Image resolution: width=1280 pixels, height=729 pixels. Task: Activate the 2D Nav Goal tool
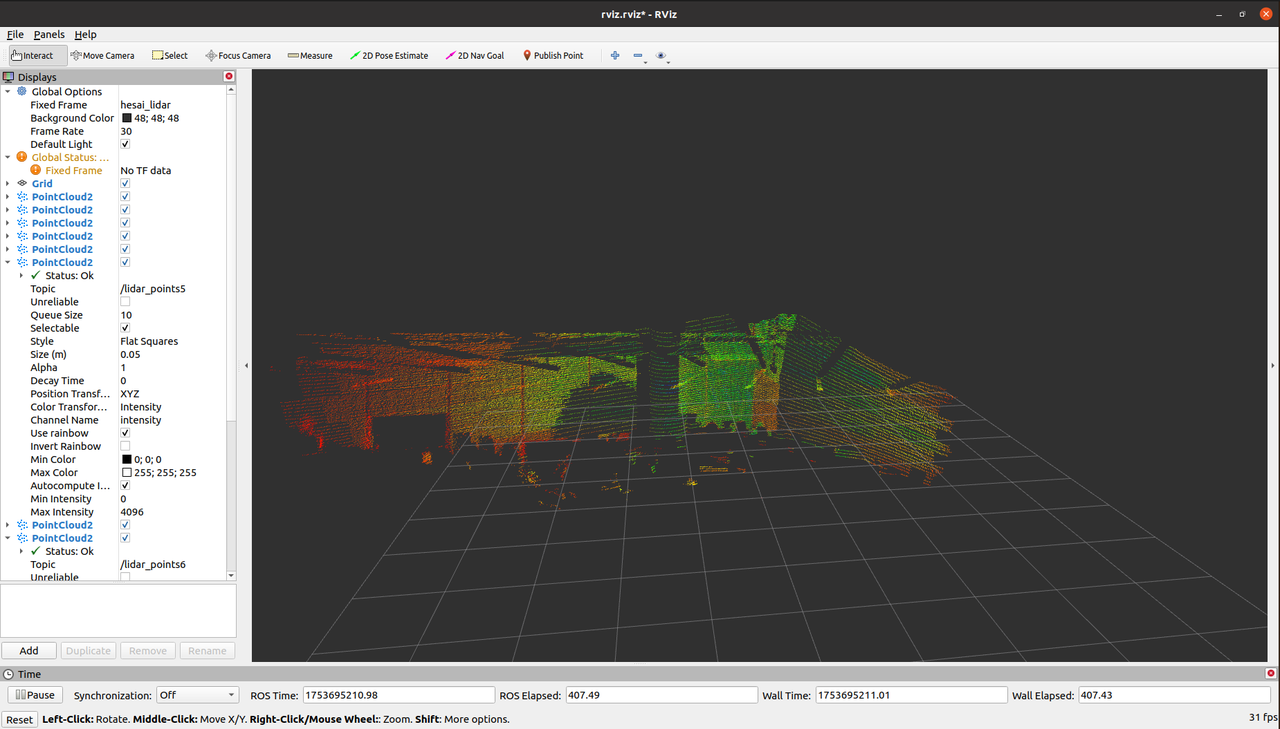(x=475, y=56)
